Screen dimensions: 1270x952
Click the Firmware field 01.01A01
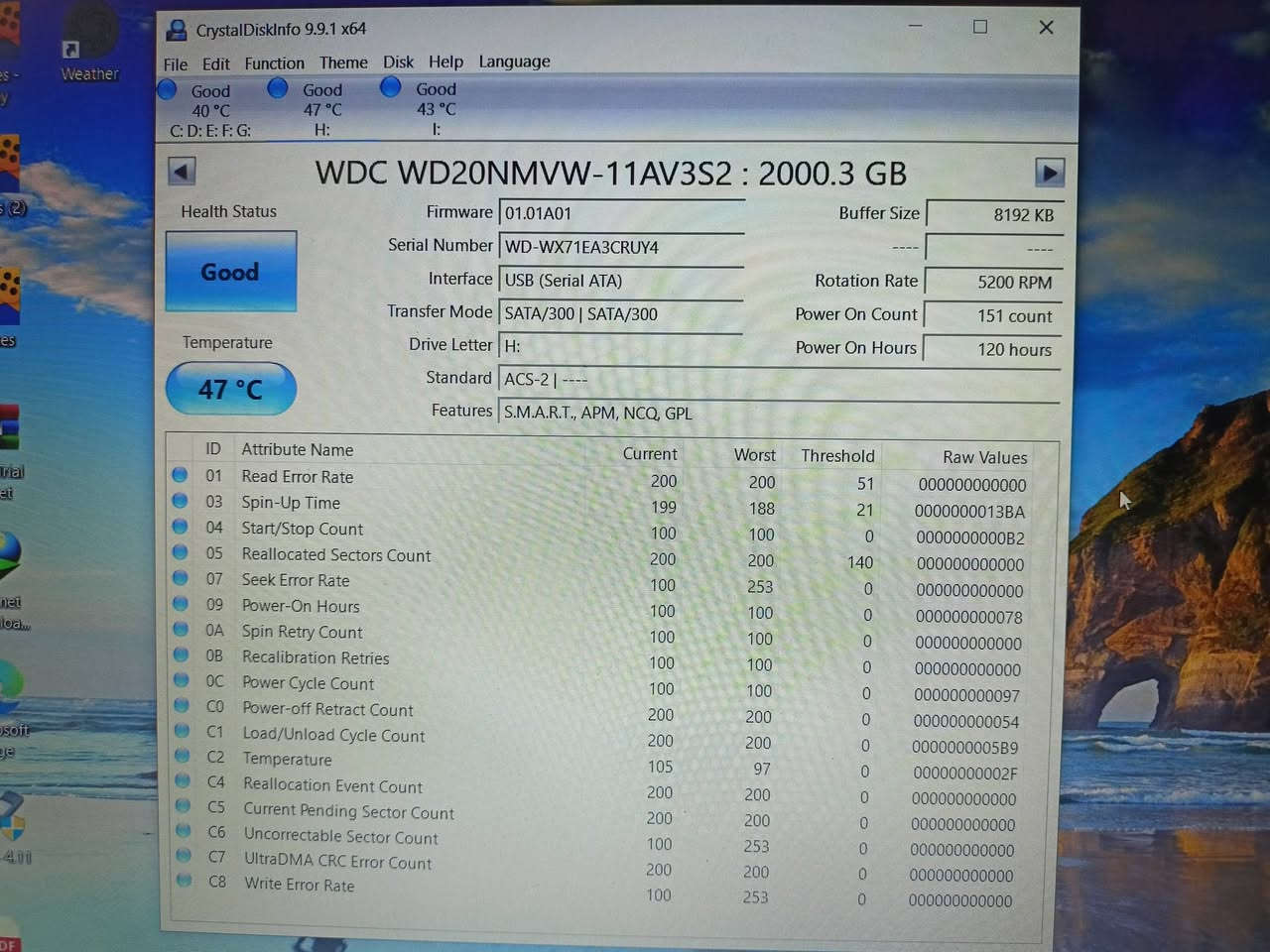[x=621, y=213]
